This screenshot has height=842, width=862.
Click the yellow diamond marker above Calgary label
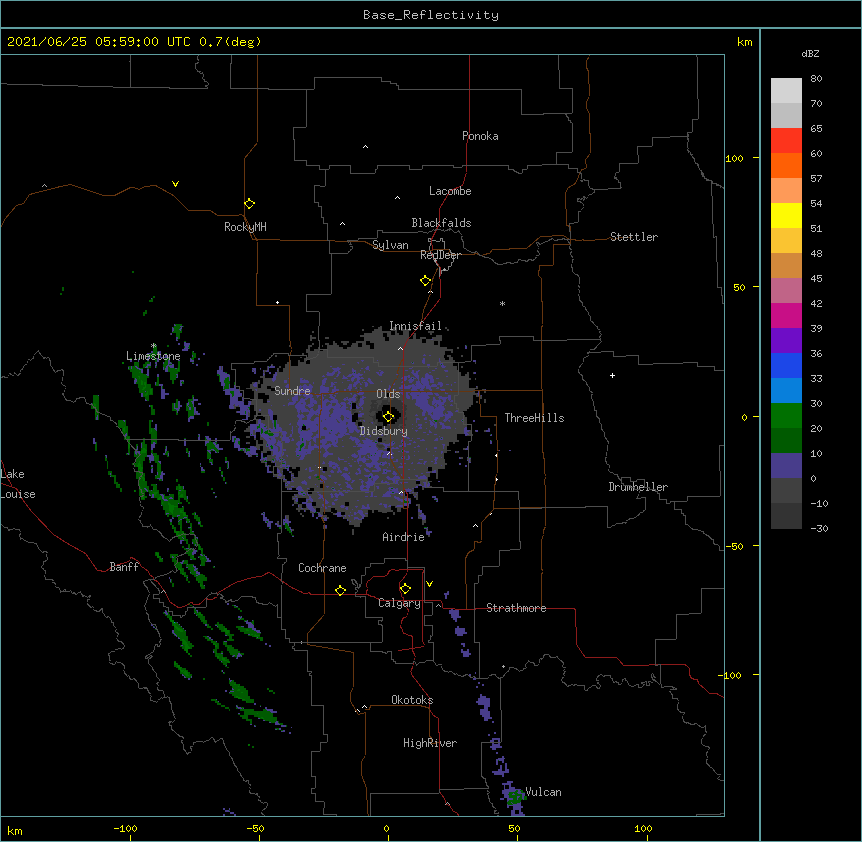405,589
